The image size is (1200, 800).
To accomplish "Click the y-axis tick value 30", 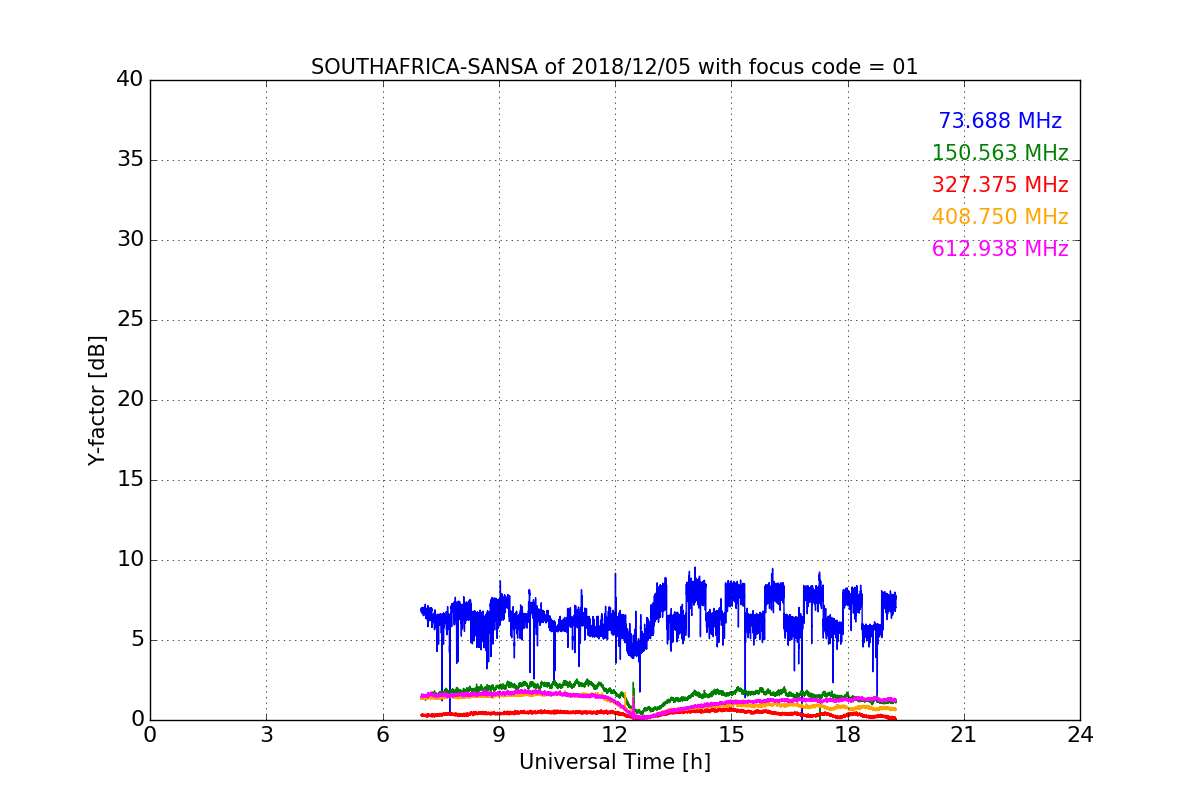I will coord(130,240).
